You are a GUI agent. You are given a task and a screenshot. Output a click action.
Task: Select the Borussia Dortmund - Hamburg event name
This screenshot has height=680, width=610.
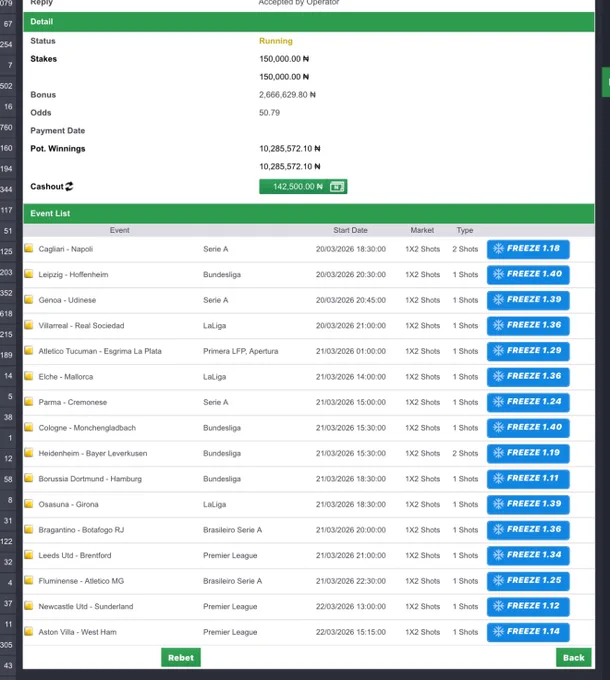click(x=90, y=479)
